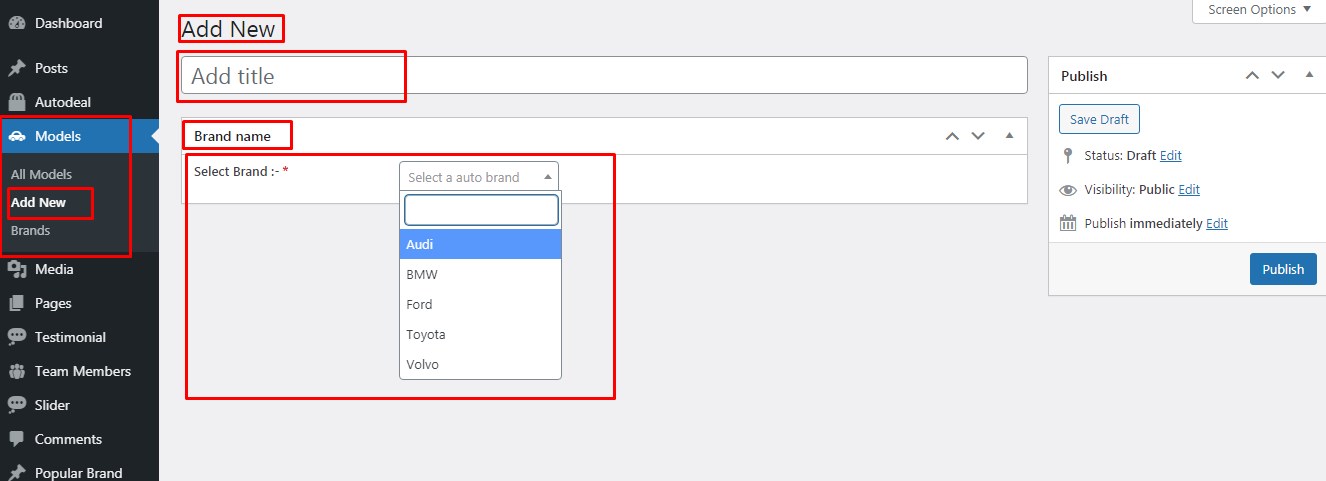1326x481 pixels.
Task: Collapse the Brand name panel toggle triangle
Action: 1009,136
